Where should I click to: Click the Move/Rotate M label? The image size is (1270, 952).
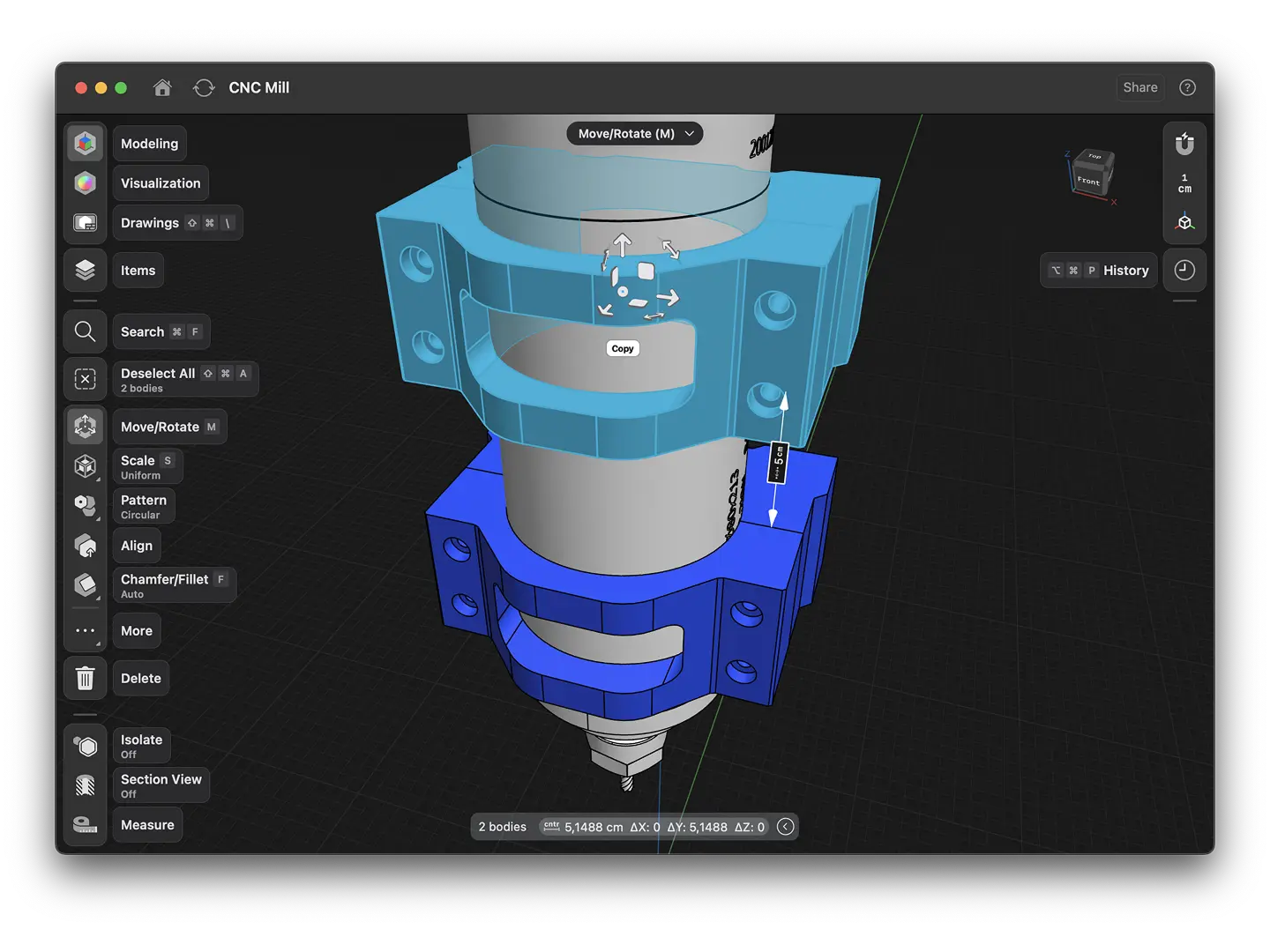(169, 427)
